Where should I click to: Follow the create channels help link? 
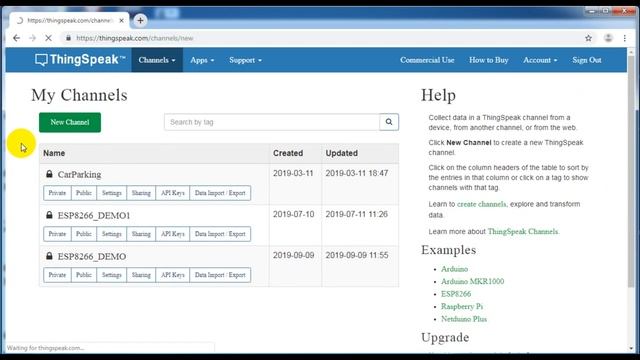coord(482,204)
